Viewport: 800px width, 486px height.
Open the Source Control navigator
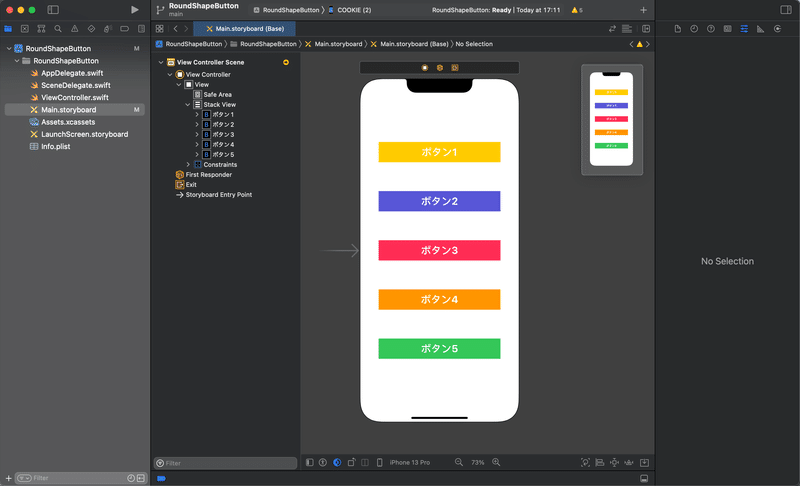(24, 29)
